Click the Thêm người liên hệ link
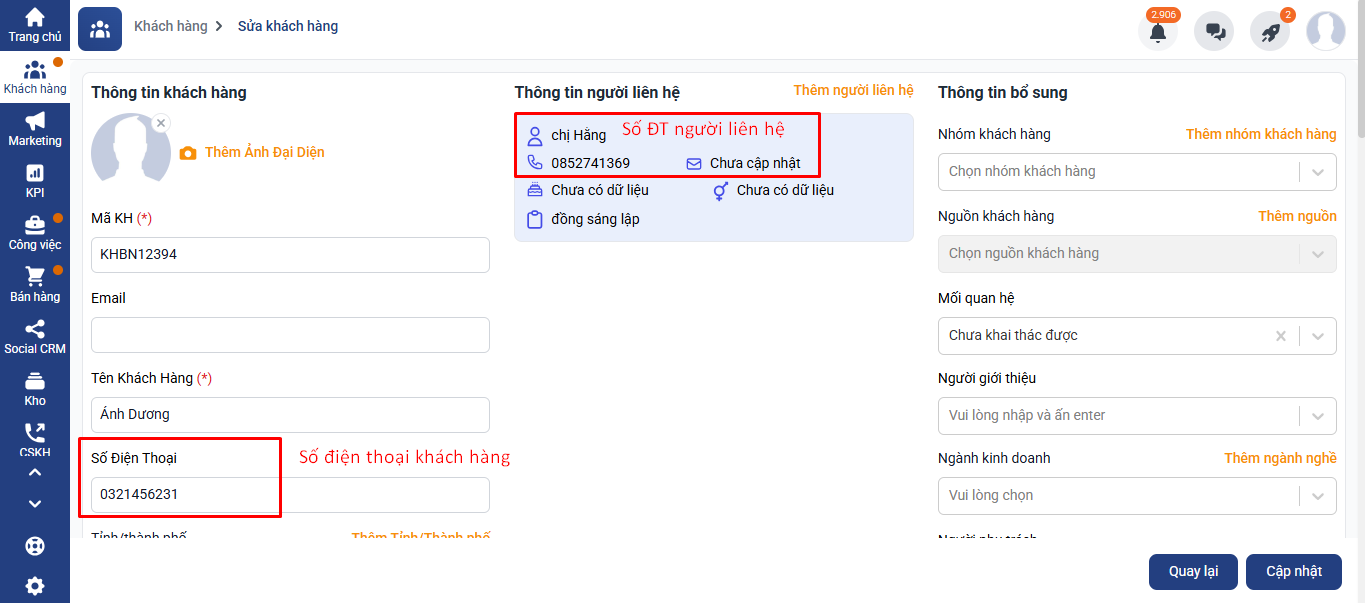 [853, 90]
